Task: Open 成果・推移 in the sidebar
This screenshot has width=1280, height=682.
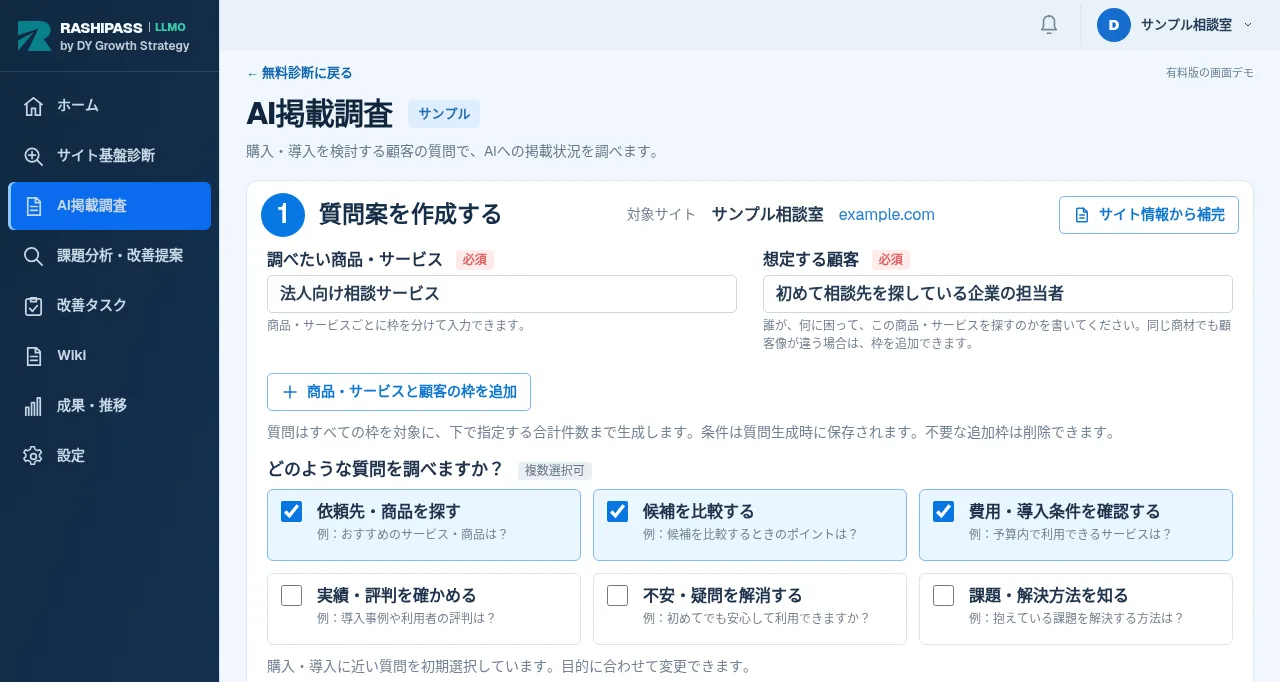Action: pyautogui.click(x=109, y=406)
